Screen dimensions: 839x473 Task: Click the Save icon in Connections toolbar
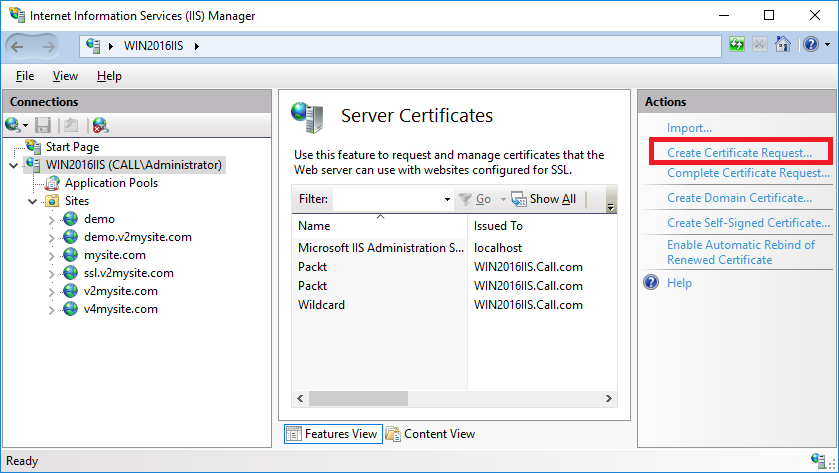tap(43, 125)
